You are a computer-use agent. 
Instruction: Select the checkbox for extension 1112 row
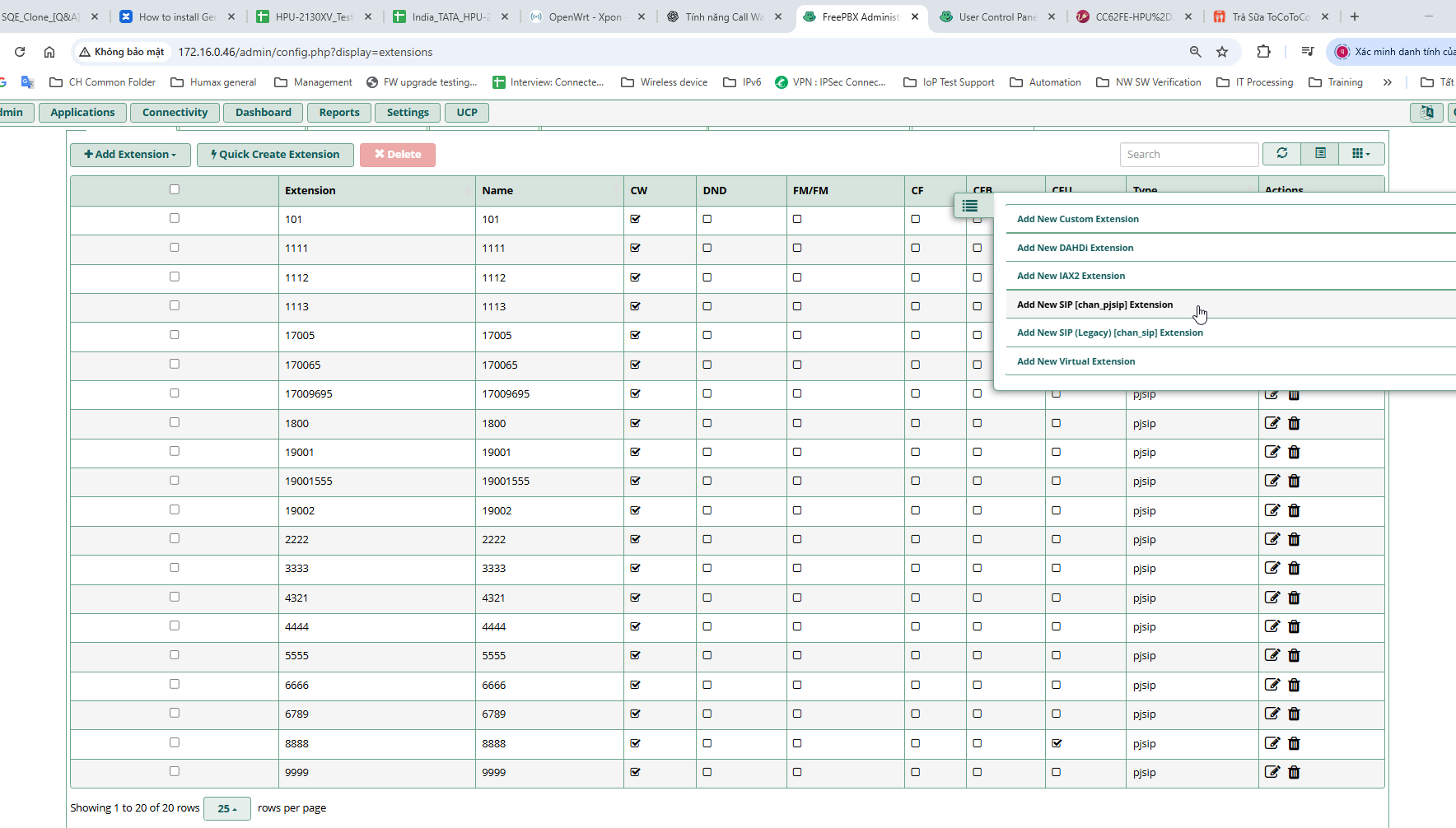(x=174, y=277)
